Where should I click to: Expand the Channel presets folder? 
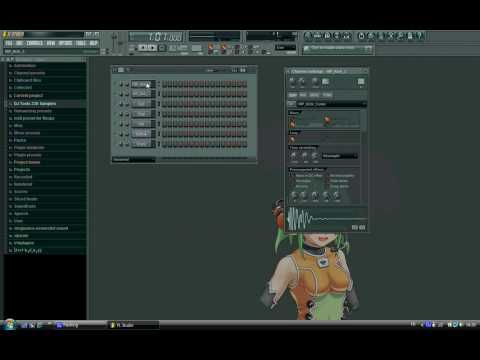click(x=29, y=73)
